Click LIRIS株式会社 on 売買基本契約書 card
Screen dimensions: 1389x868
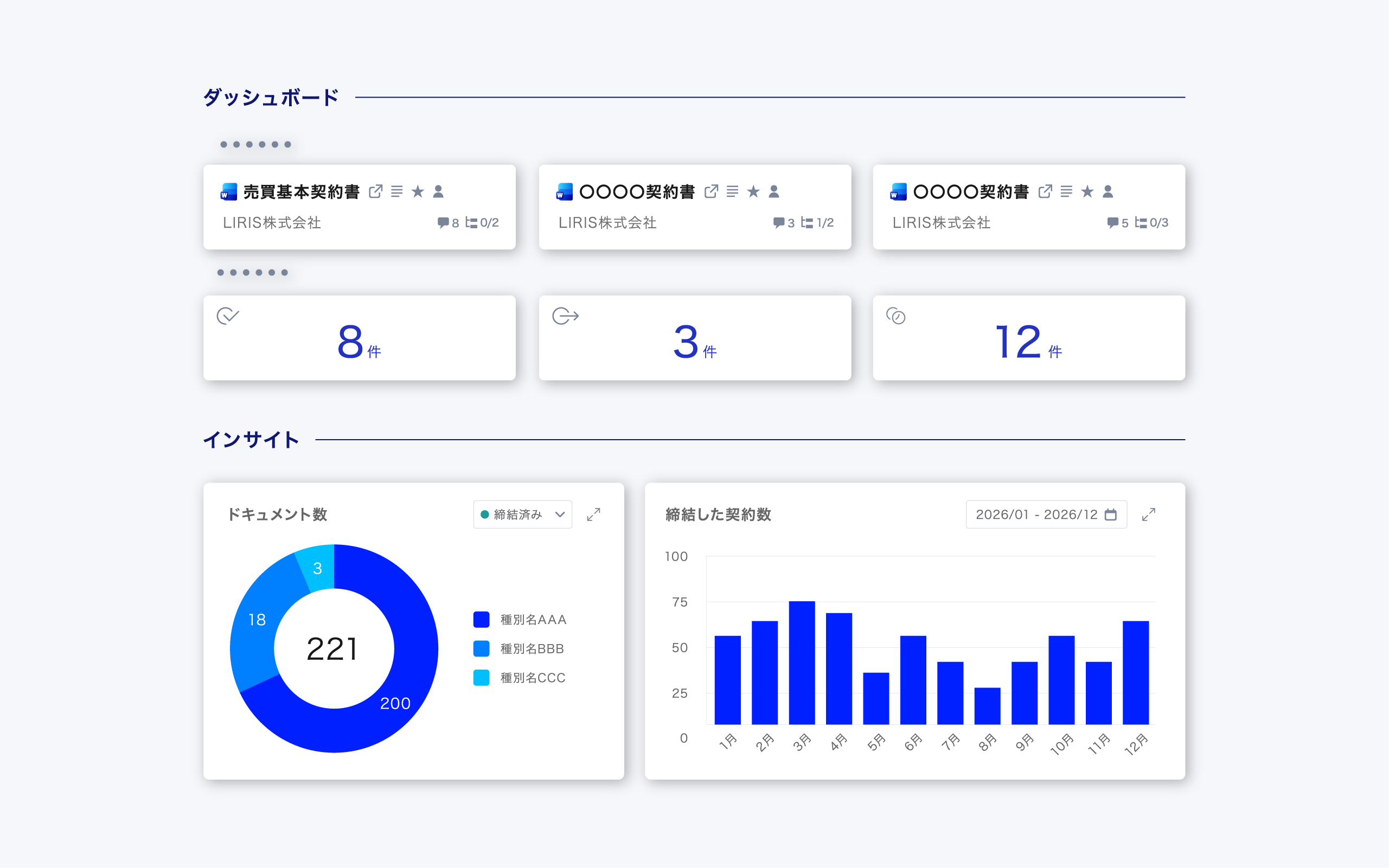(272, 222)
